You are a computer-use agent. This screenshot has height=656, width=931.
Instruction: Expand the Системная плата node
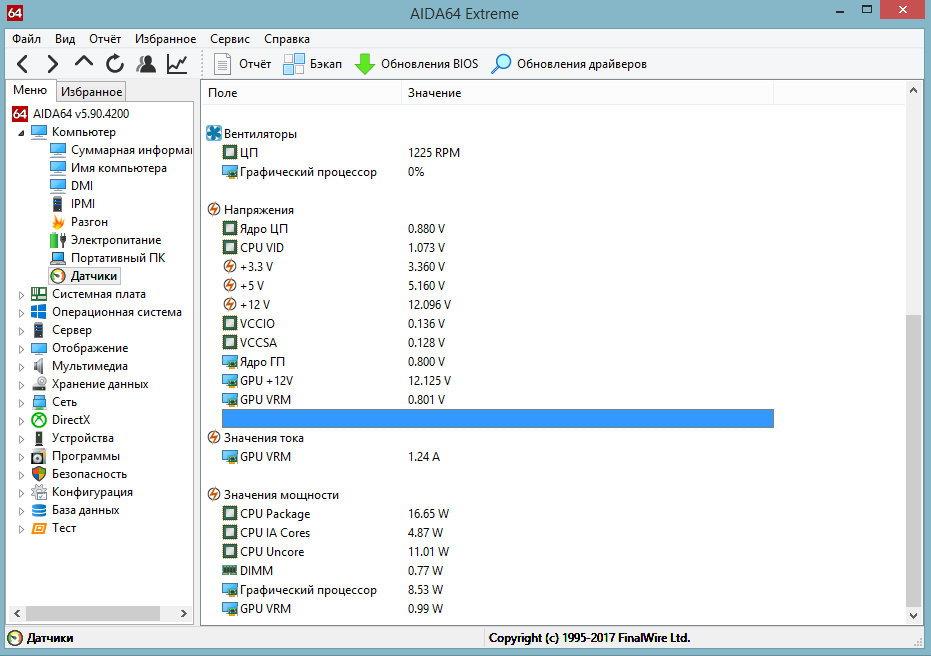(x=21, y=294)
